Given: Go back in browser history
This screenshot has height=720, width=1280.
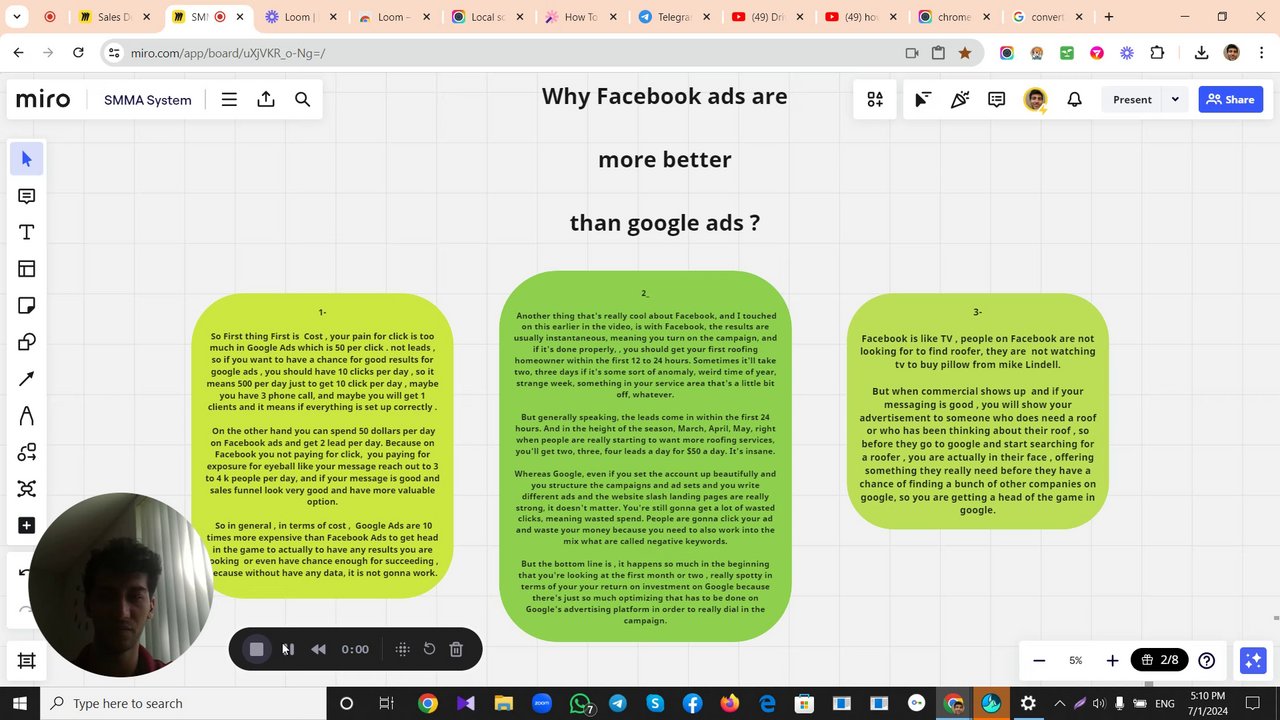Looking at the screenshot, I should pyautogui.click(x=19, y=53).
